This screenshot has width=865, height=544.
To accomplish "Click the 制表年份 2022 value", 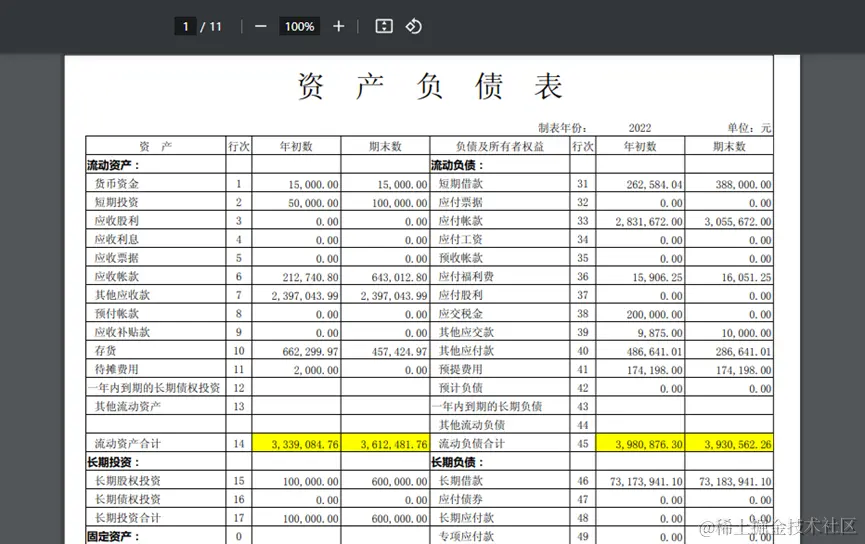I will coord(640,128).
